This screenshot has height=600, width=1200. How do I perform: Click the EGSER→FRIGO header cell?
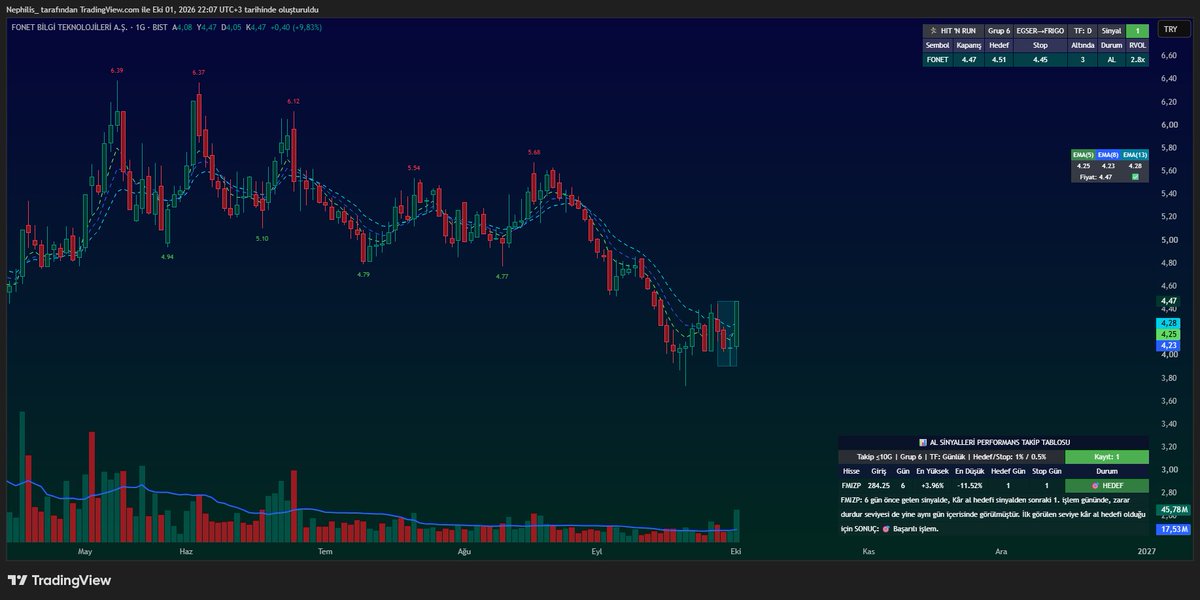(1040, 31)
